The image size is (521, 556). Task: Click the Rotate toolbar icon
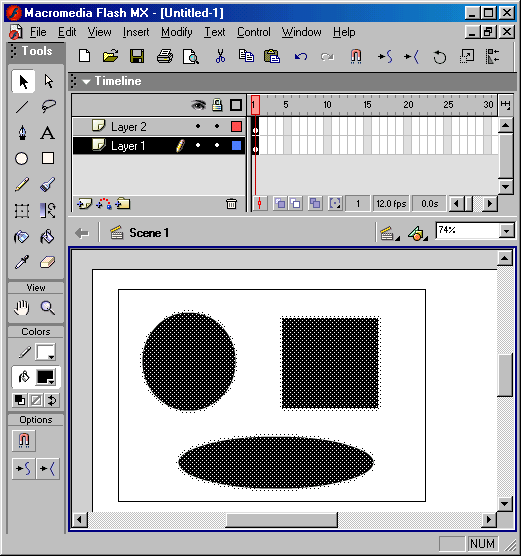click(439, 57)
